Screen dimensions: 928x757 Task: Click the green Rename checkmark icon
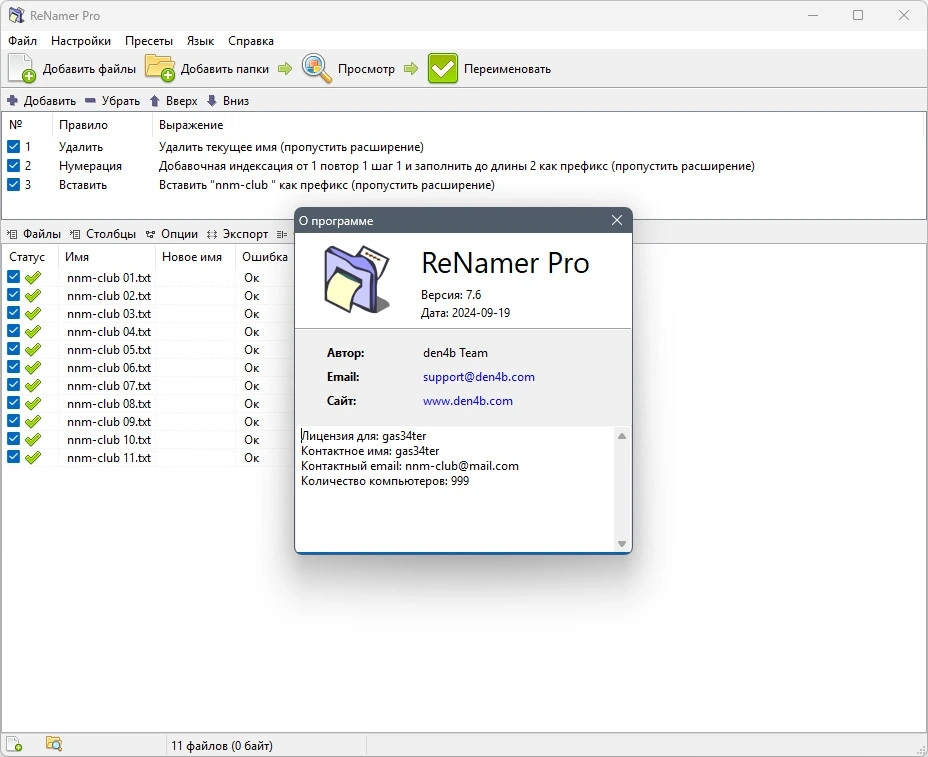tap(443, 69)
